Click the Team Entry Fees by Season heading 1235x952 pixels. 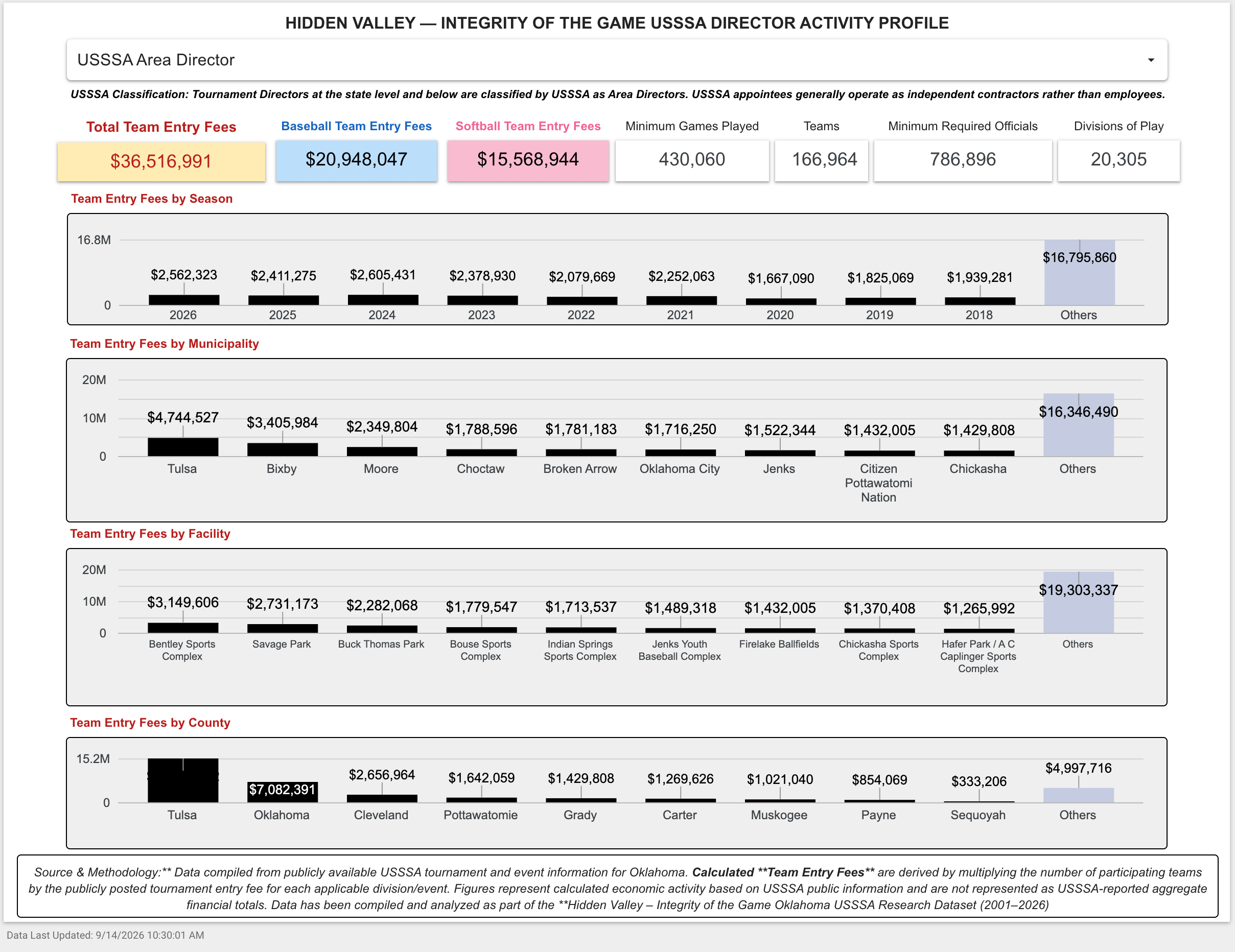[x=152, y=199]
